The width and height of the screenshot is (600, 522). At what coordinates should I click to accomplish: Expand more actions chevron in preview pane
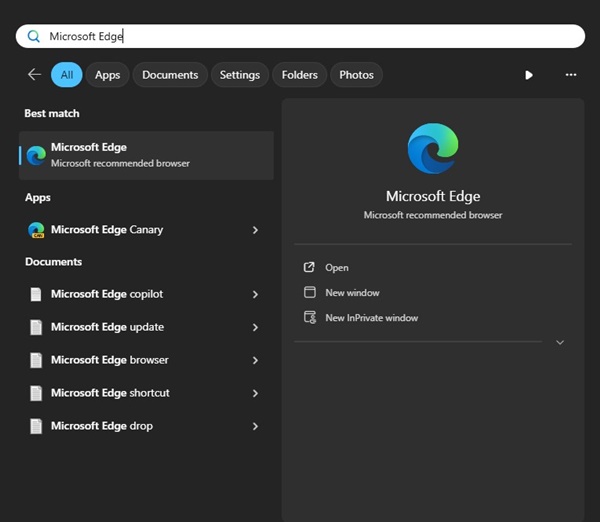pos(560,342)
